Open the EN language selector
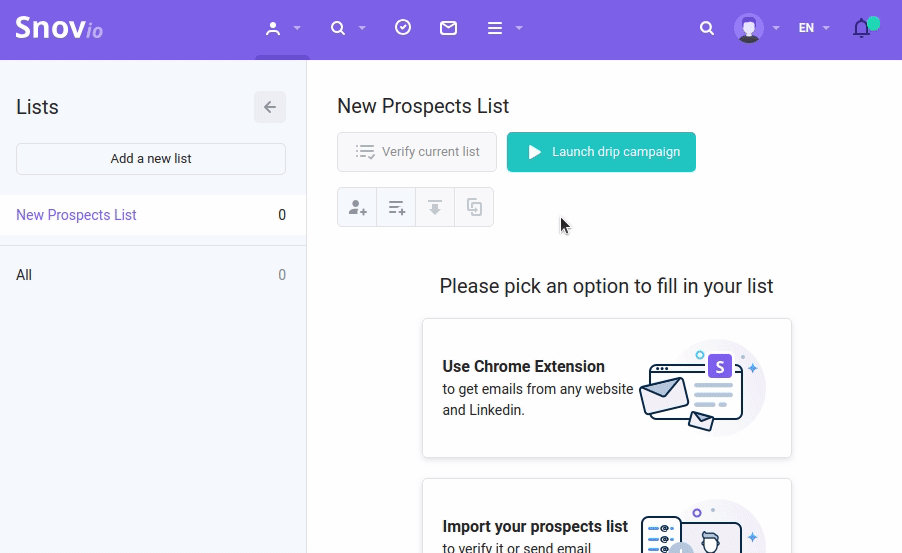Image resolution: width=902 pixels, height=553 pixels. pos(813,28)
